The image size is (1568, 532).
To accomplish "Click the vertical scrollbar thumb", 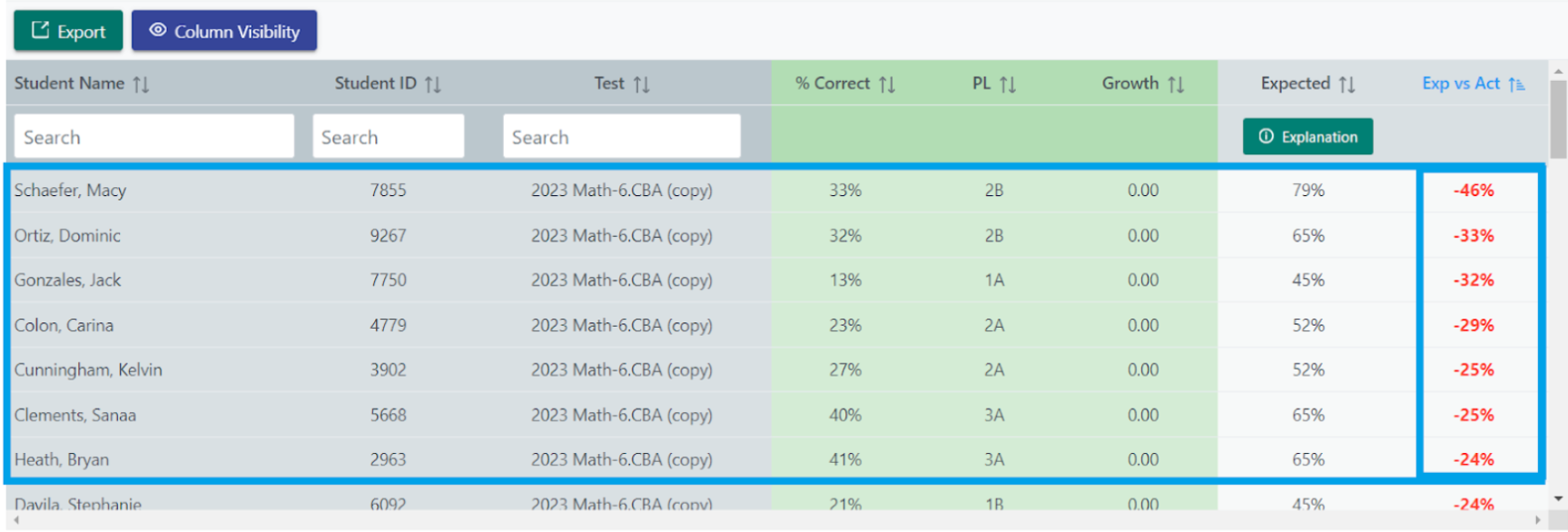I will point(1558,119).
